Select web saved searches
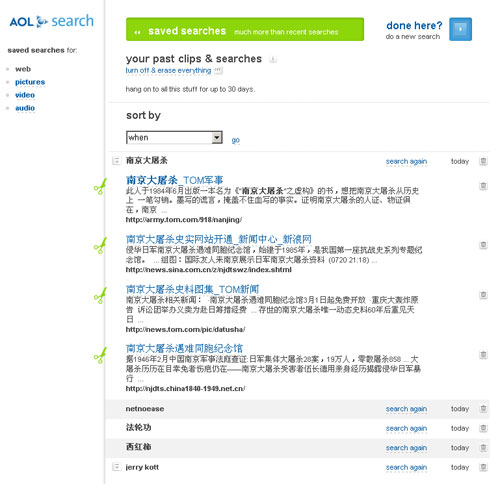The width and height of the screenshot is (500, 484). 23,69
